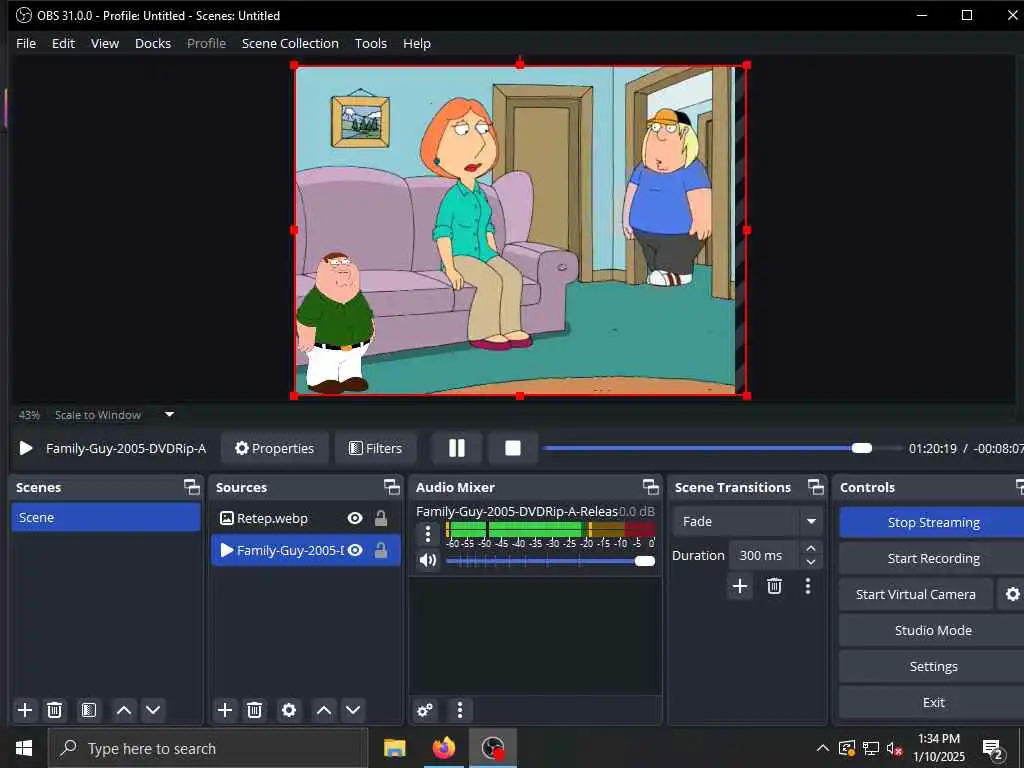This screenshot has width=1024, height=768.
Task: Decrease transition duration with down arrow
Action: [810, 562]
